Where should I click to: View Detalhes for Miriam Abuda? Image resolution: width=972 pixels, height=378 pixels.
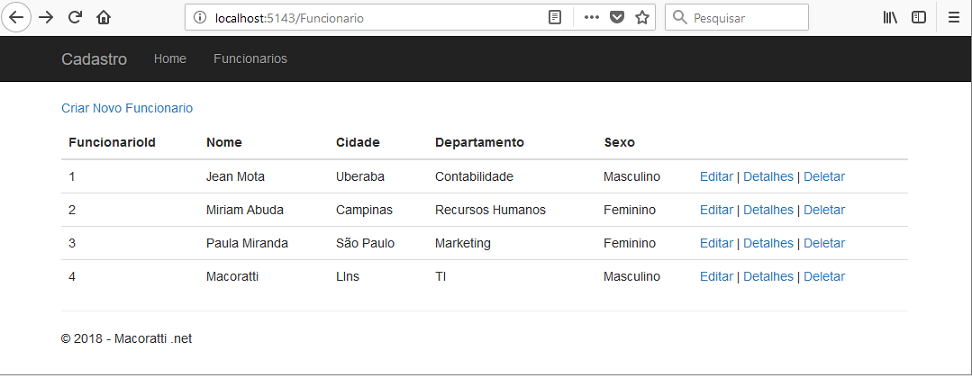768,210
